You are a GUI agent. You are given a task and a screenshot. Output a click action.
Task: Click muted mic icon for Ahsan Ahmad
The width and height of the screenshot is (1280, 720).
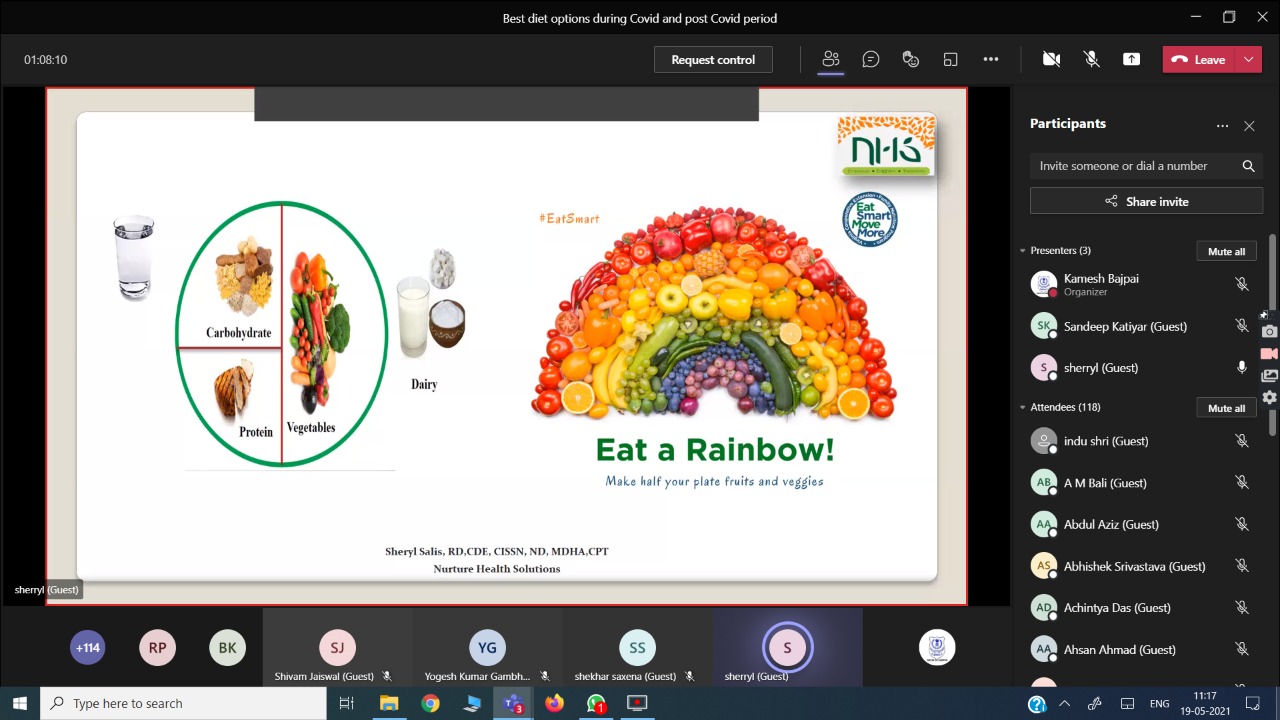[1242, 650]
